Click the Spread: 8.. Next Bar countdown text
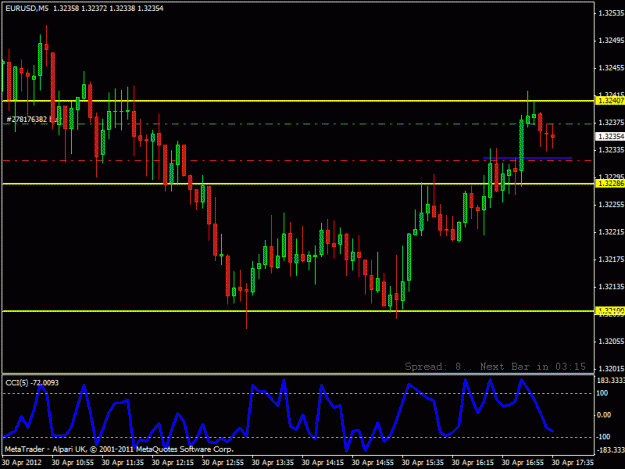 click(495, 366)
